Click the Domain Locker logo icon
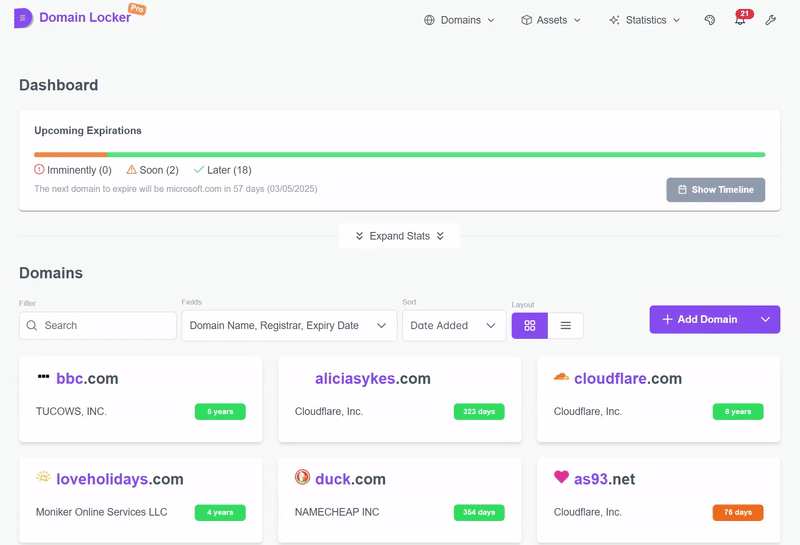Viewport: 800px width, 545px height. (23, 18)
